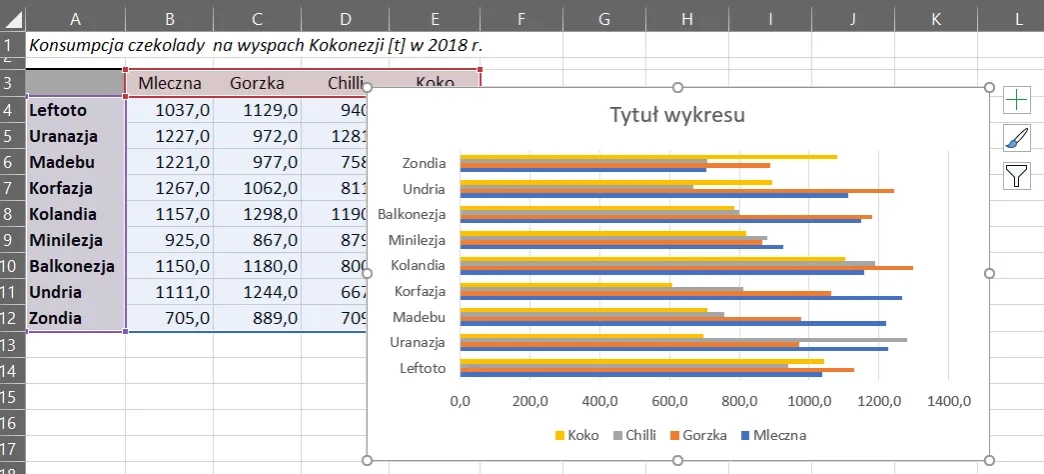Grab chart's top-right corner resize handle

tap(989, 88)
